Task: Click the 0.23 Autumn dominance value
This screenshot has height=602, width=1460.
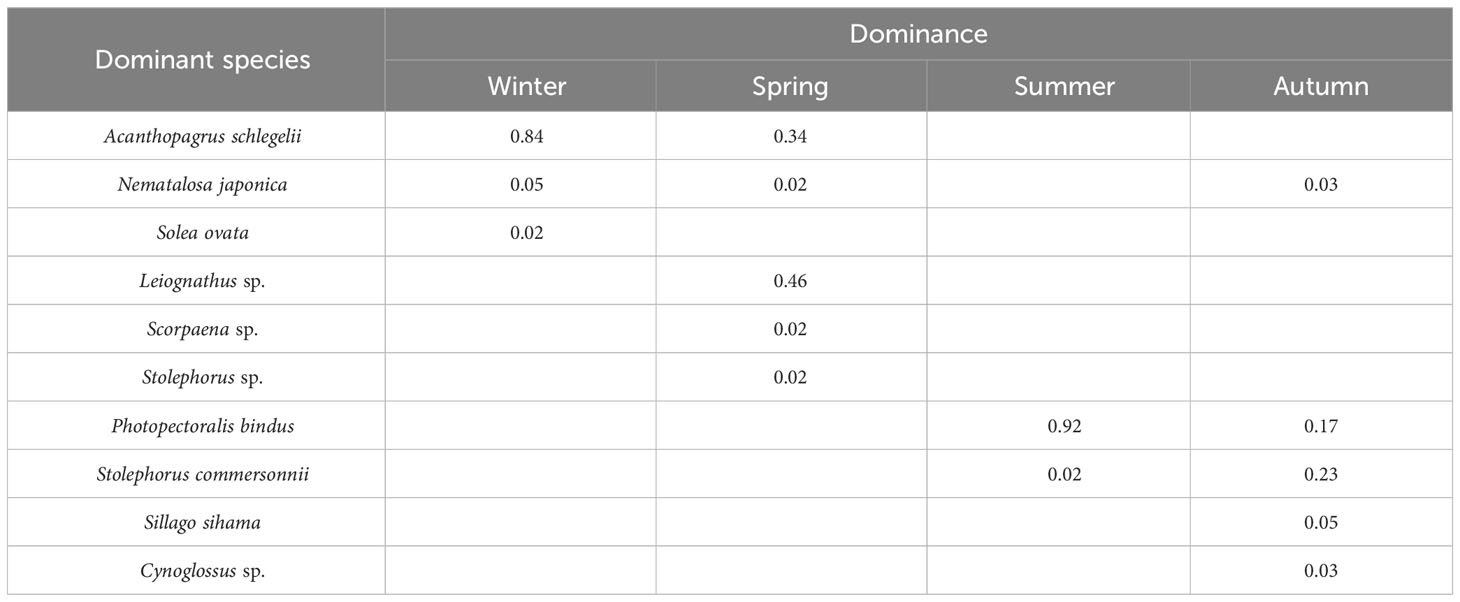Action: 1321,474
